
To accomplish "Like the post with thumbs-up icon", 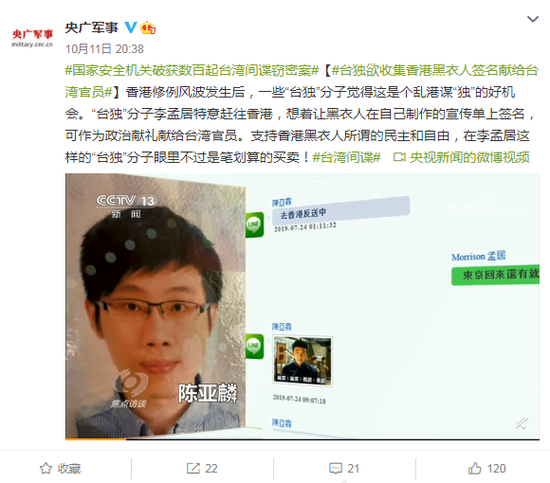I will pos(475,468).
